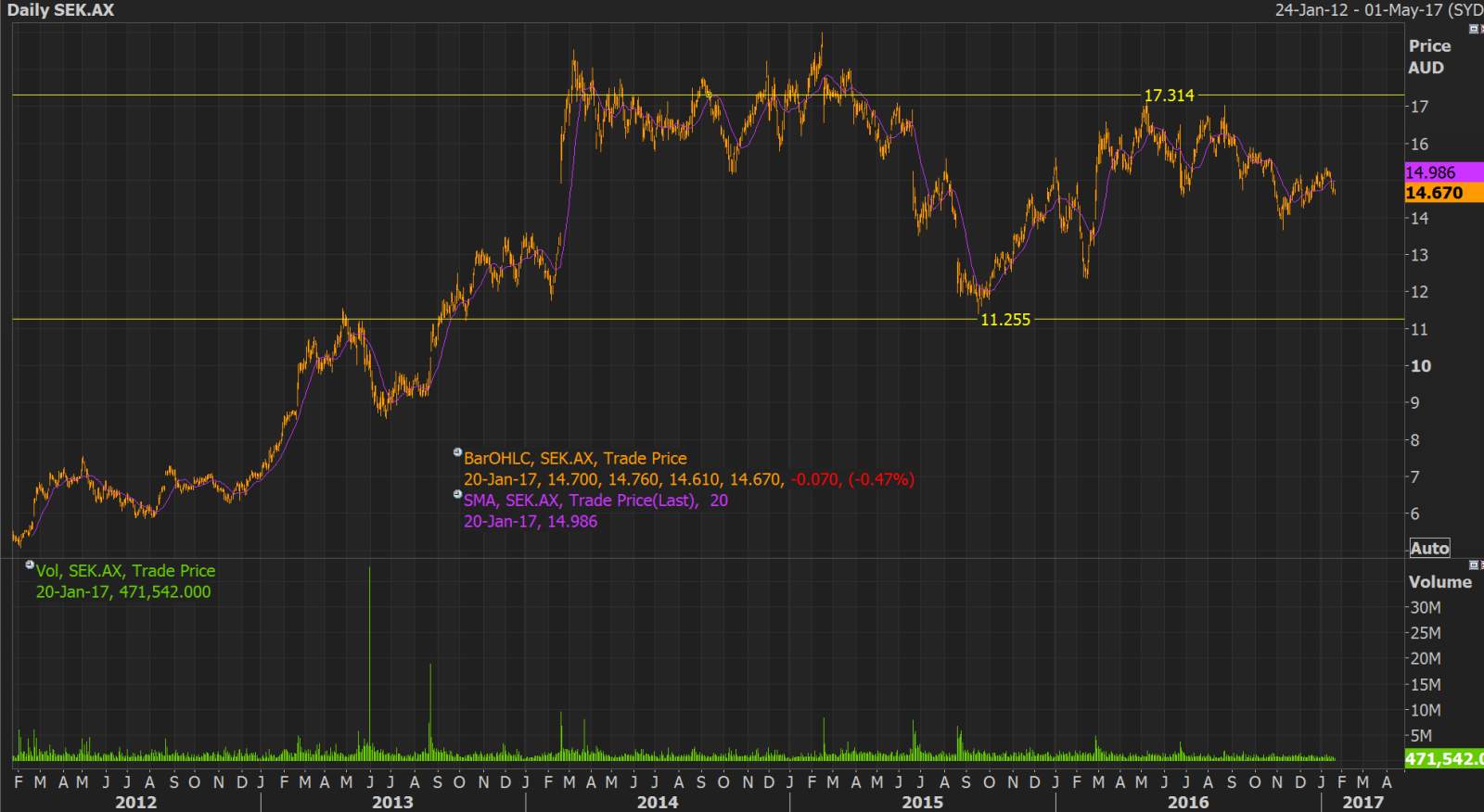Click the 13 price axis tick
1484x812 pixels.
(x=1419, y=255)
